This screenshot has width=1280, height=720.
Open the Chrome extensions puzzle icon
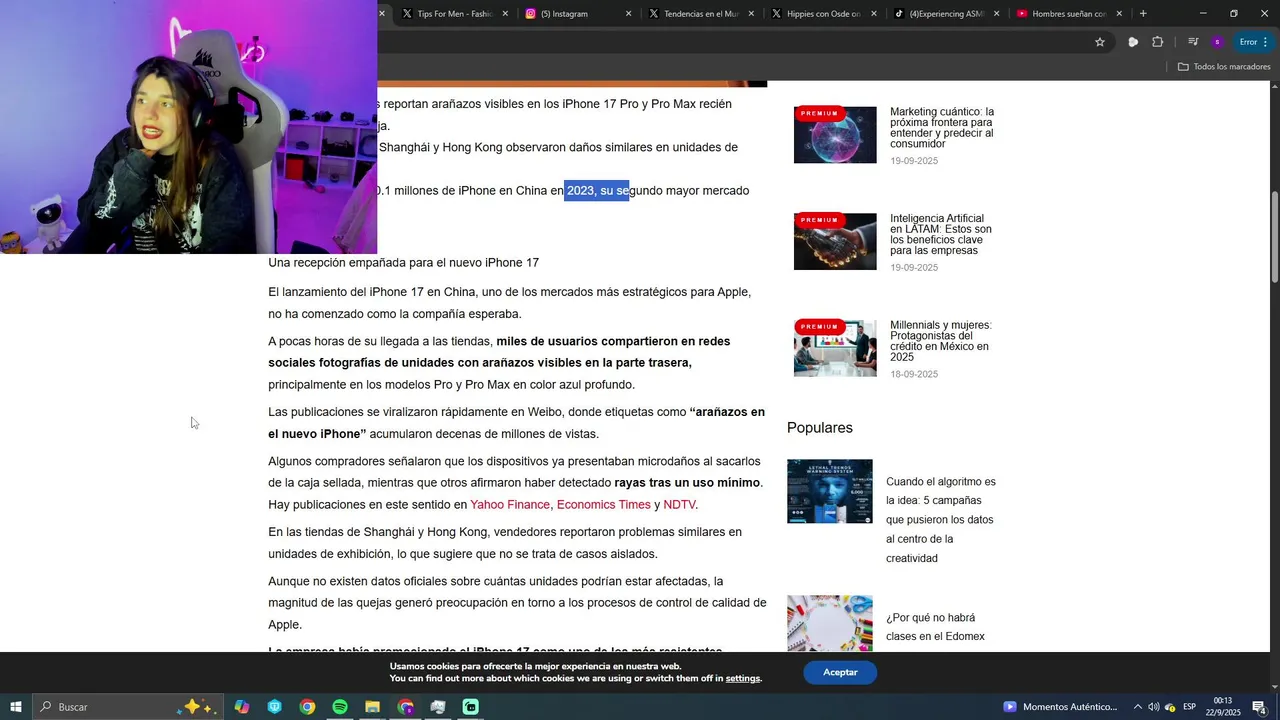(x=1158, y=42)
